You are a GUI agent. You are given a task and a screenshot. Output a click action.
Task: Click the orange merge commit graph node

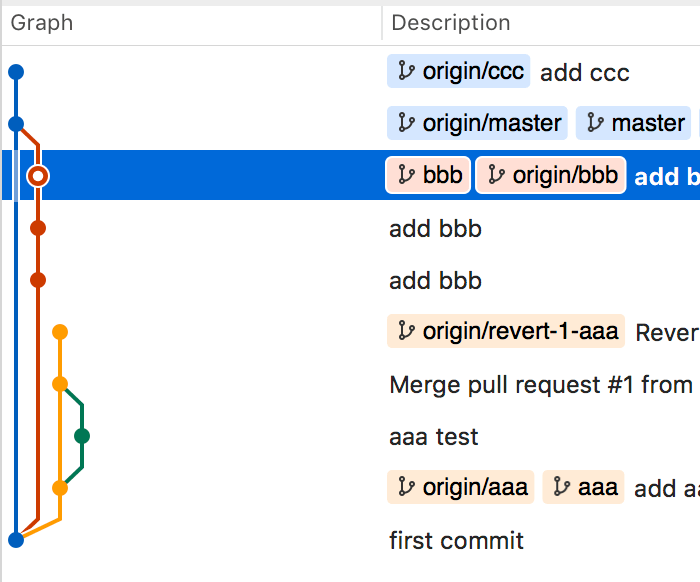click(x=60, y=384)
